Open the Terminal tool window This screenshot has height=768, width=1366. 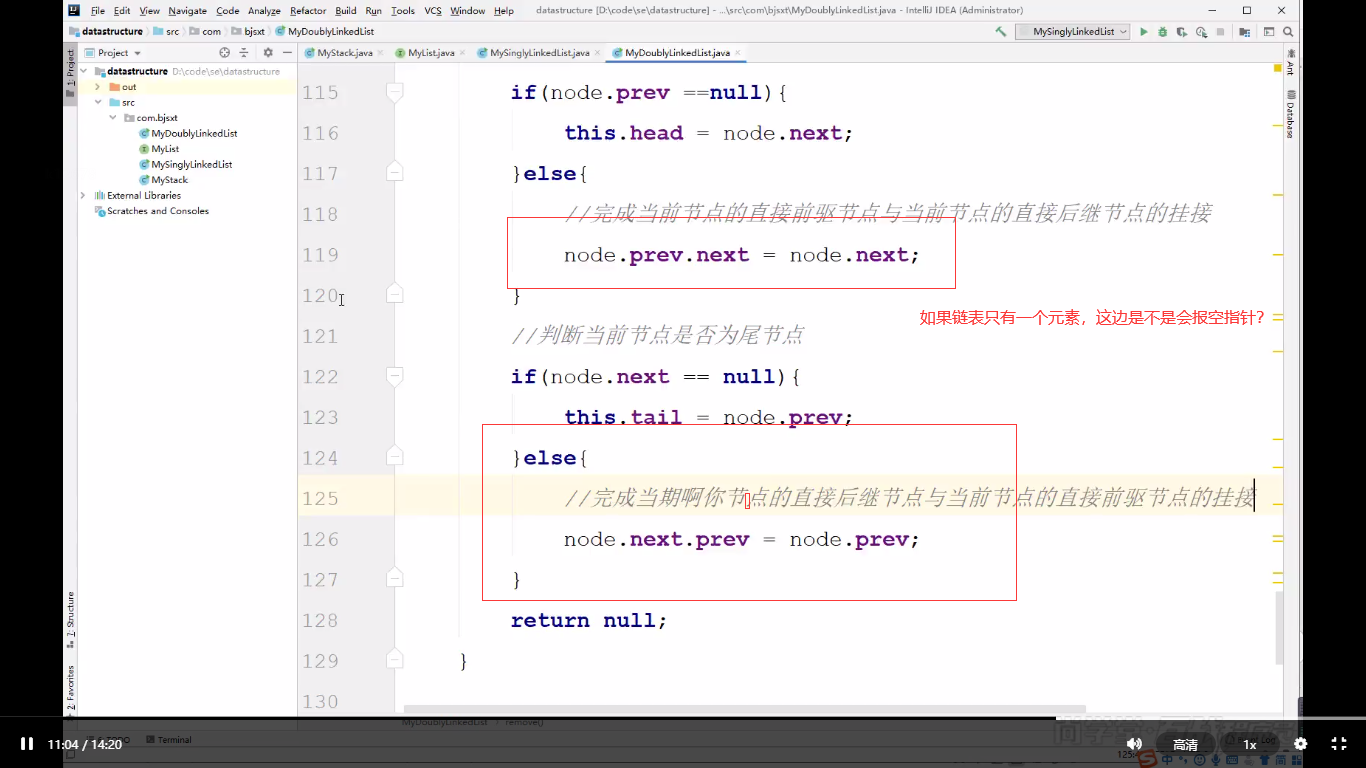pos(168,740)
